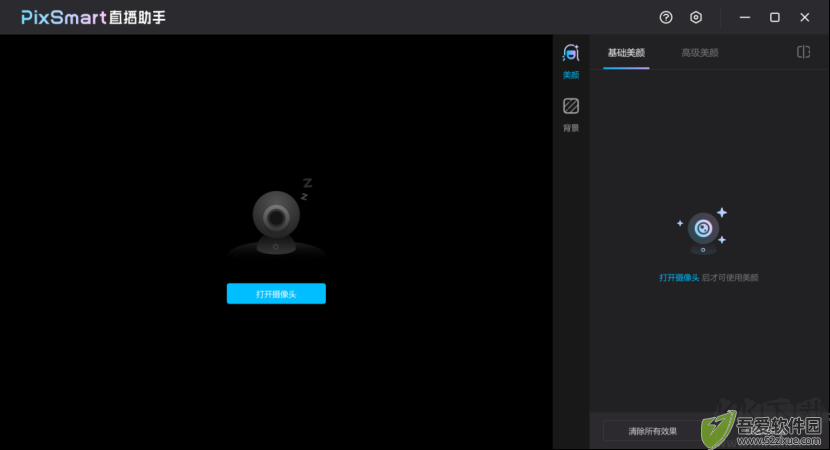Viewport: 830px width, 450px height.
Task: Click 清除所有效果 button
Action: click(x=652, y=431)
